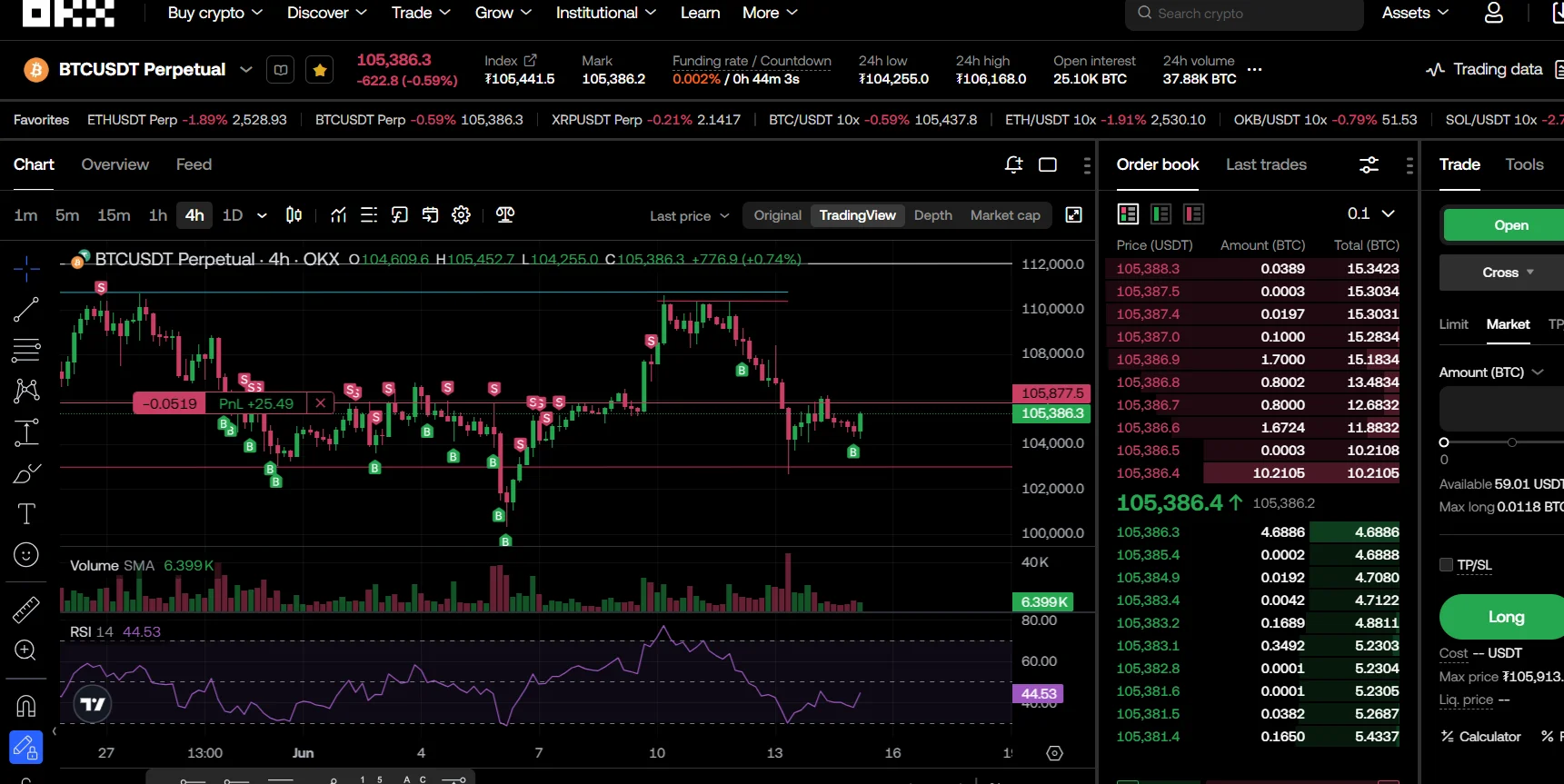Screen dimensions: 1564x784
Task: Open the Assets dropdown
Action: coord(1415,13)
